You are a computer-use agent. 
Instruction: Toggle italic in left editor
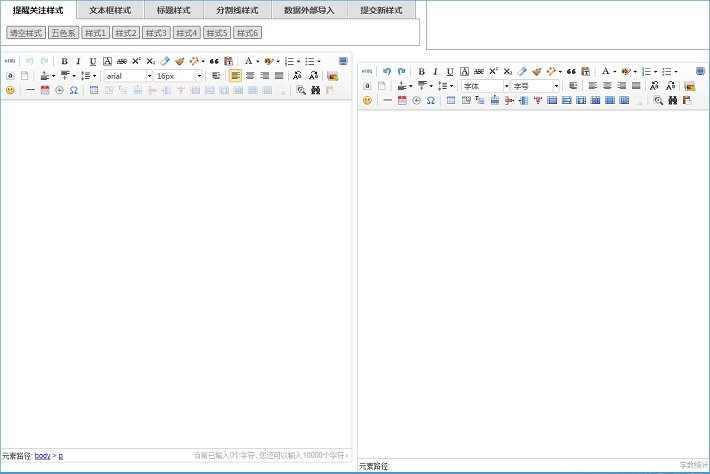78,61
